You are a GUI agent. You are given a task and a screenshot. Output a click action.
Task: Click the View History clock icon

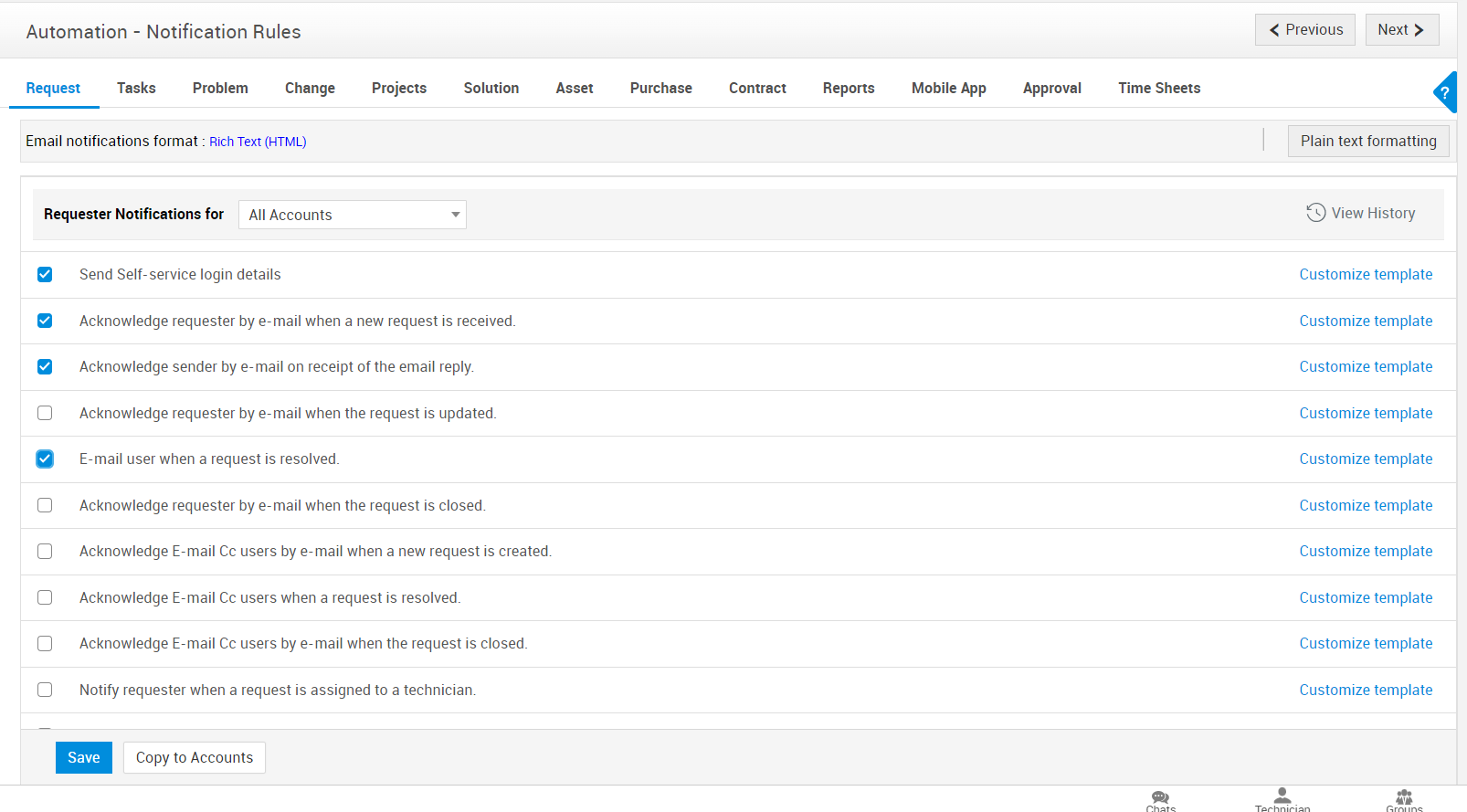coord(1315,213)
